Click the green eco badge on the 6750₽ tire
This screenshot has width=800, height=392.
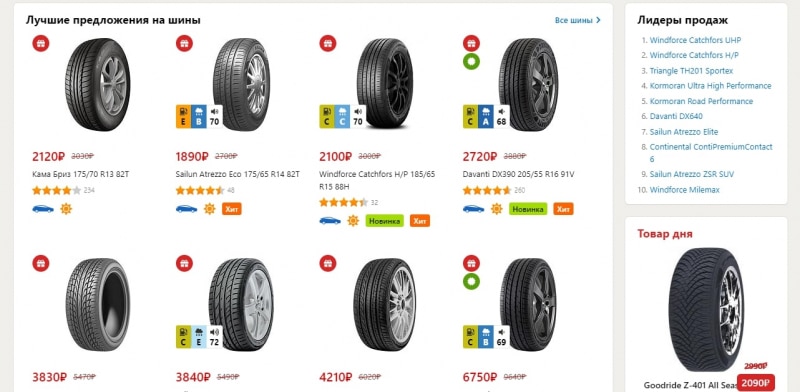(471, 282)
